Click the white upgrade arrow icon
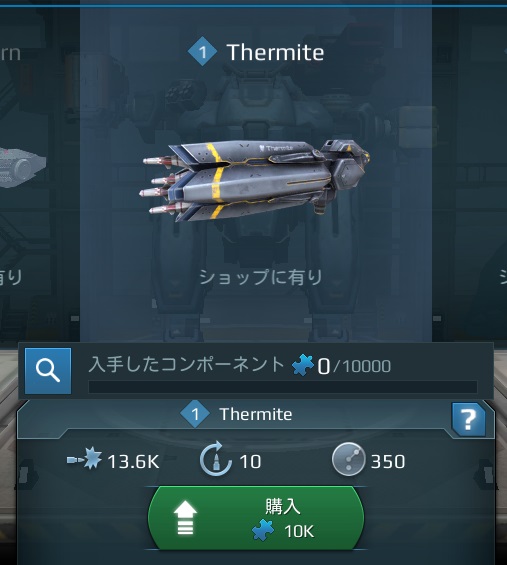This screenshot has width=507, height=565. pos(185,518)
